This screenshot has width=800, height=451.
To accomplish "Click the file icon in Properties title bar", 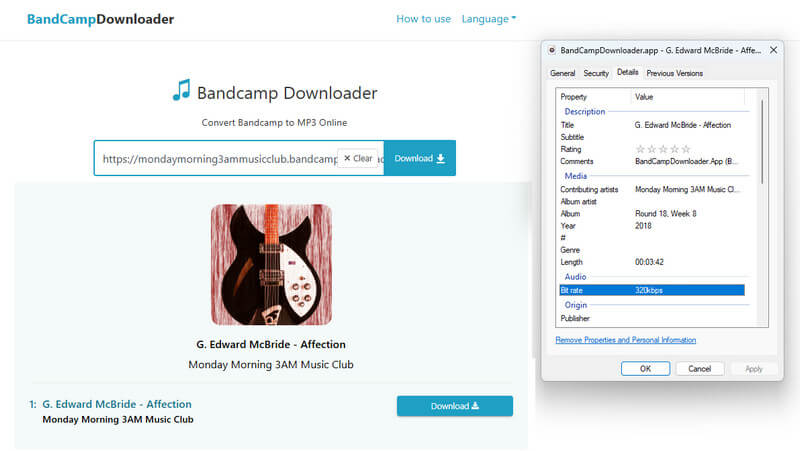I will (x=552, y=50).
